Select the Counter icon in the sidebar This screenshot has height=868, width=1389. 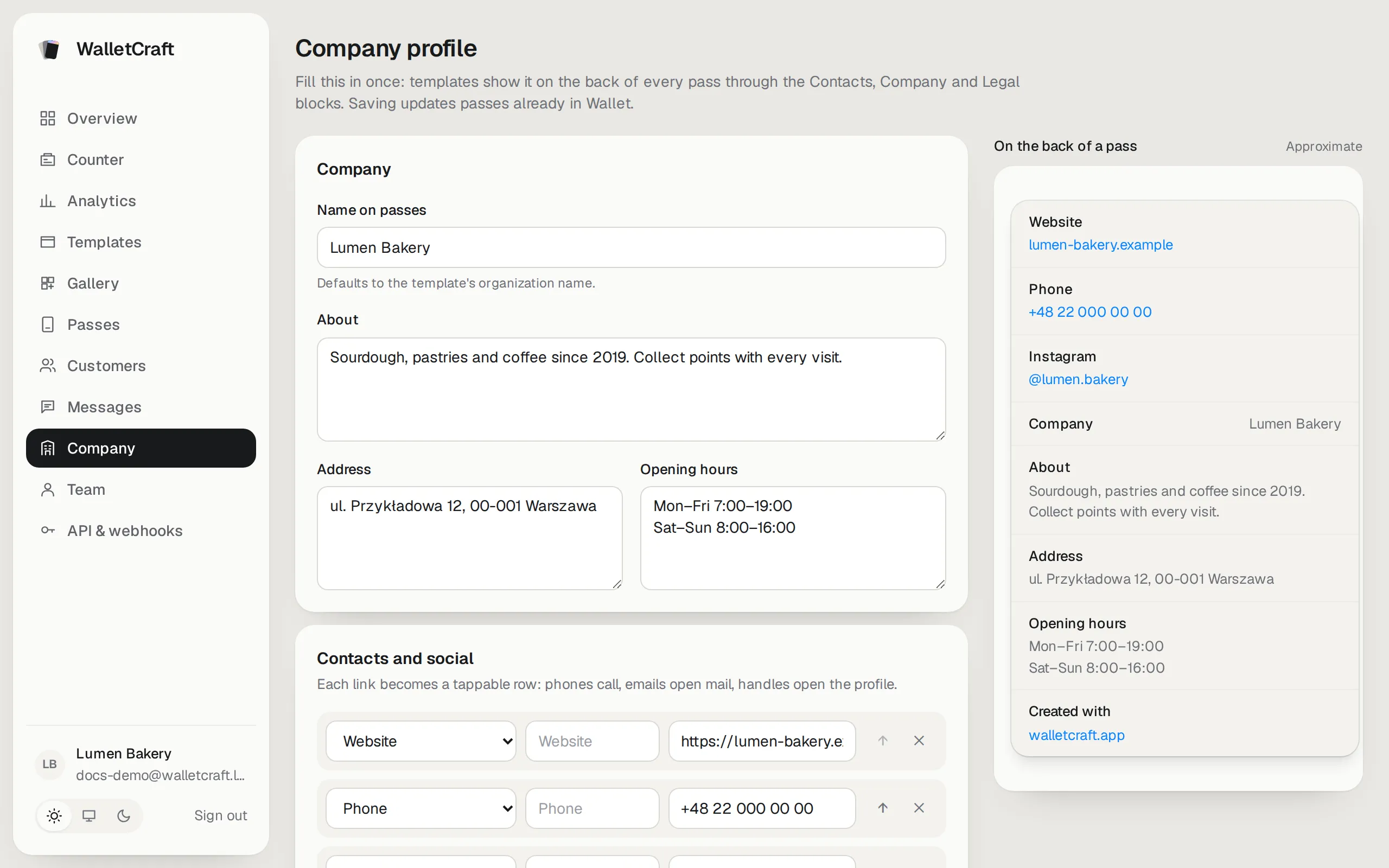pyautogui.click(x=48, y=159)
